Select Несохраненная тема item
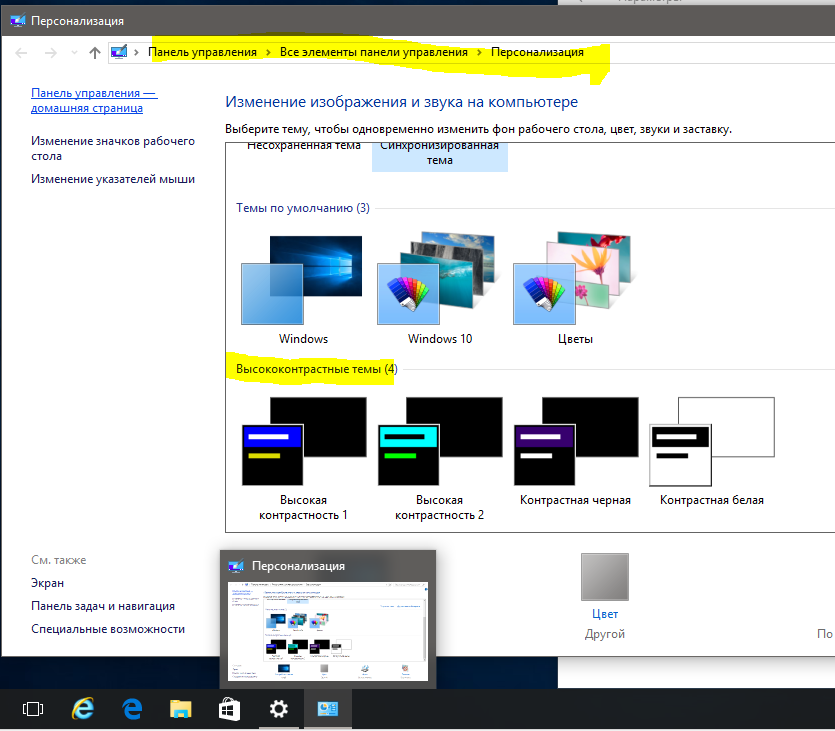The image size is (835, 731). (304, 146)
